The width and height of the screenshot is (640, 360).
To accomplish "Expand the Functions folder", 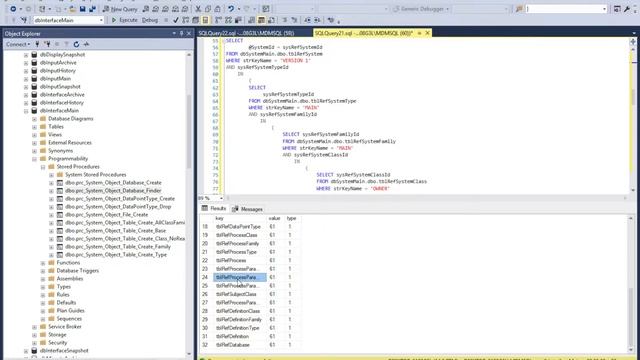I will pos(43,263).
